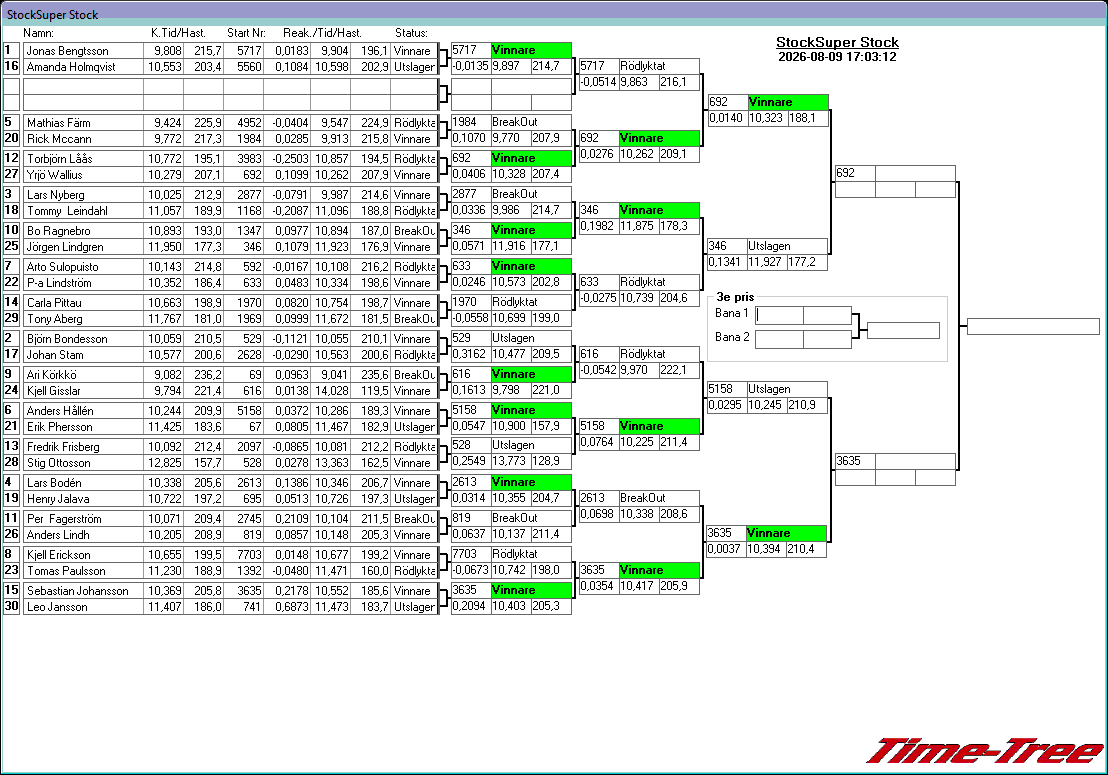Select Bo Ragnebro in the list
The image size is (1108, 775).
[x=83, y=231]
